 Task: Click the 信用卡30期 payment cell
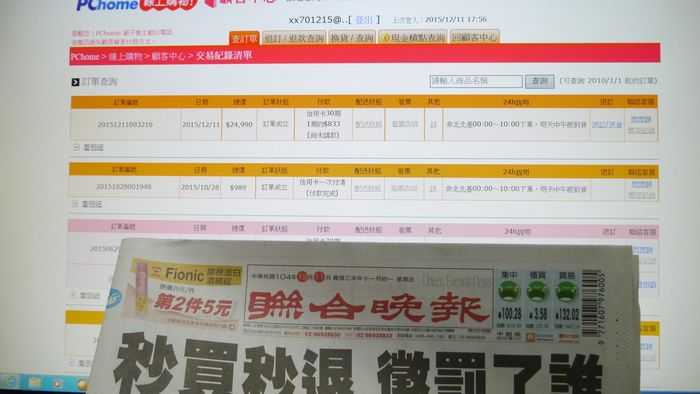(323, 124)
